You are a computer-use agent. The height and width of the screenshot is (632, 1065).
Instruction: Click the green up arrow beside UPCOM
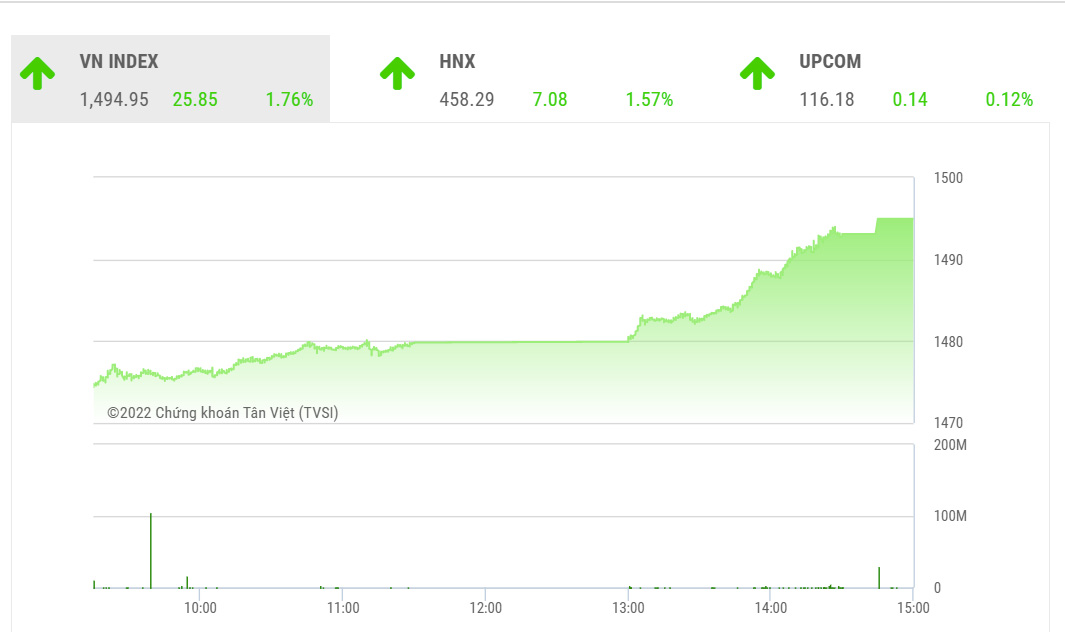coord(757,73)
